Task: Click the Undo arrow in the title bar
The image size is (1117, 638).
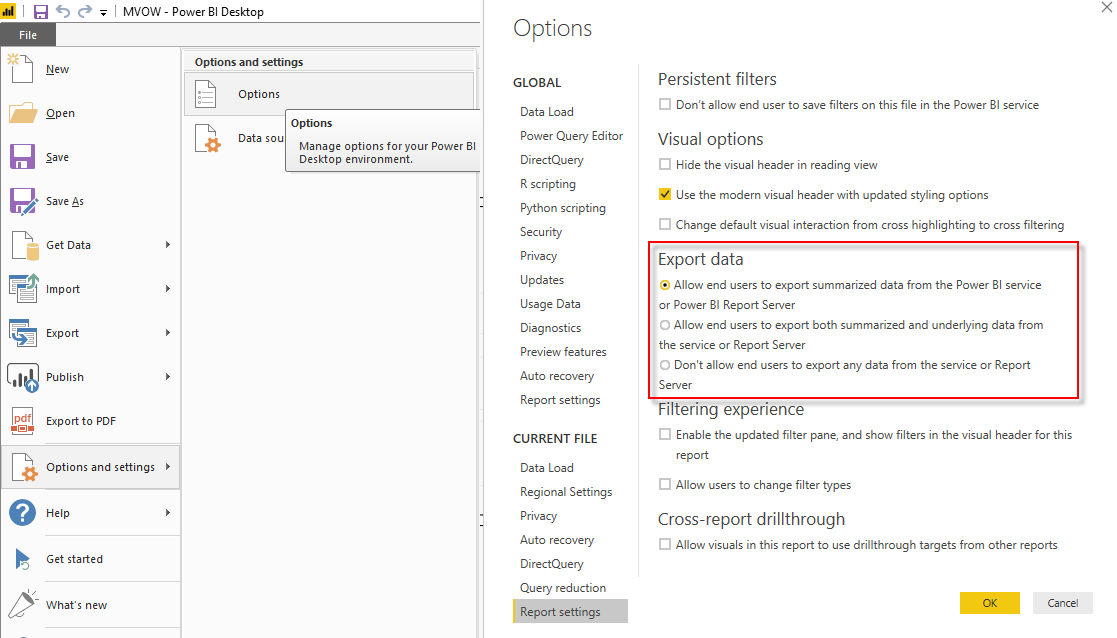Action: (63, 11)
